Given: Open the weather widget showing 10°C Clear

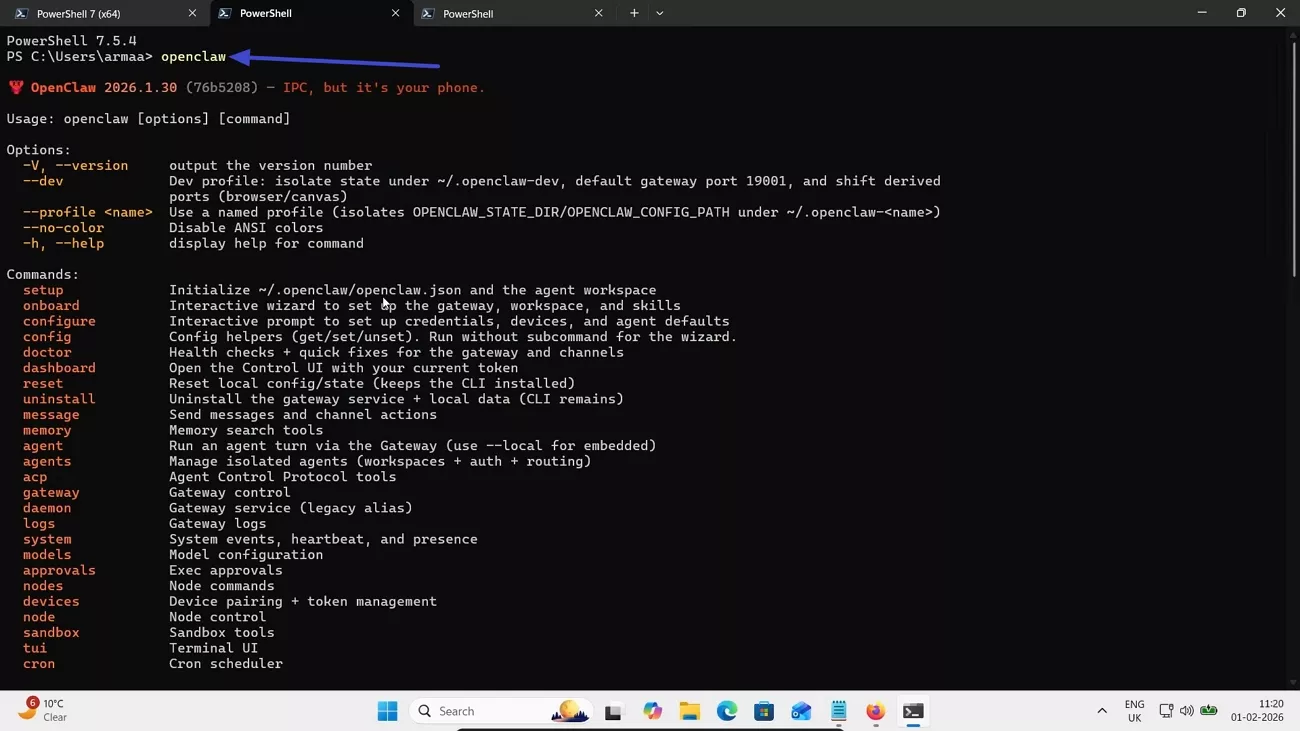Looking at the screenshot, I should click(42, 710).
